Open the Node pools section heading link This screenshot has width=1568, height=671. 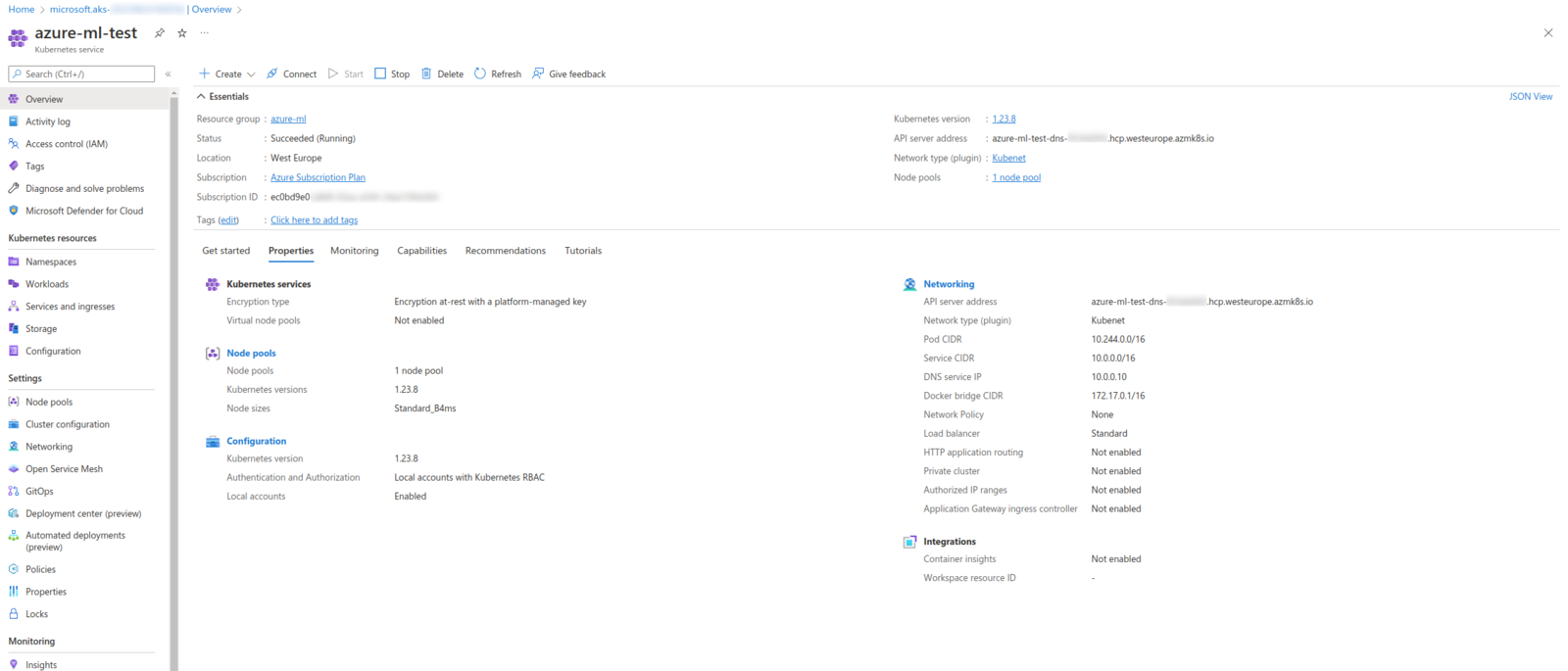click(x=251, y=353)
